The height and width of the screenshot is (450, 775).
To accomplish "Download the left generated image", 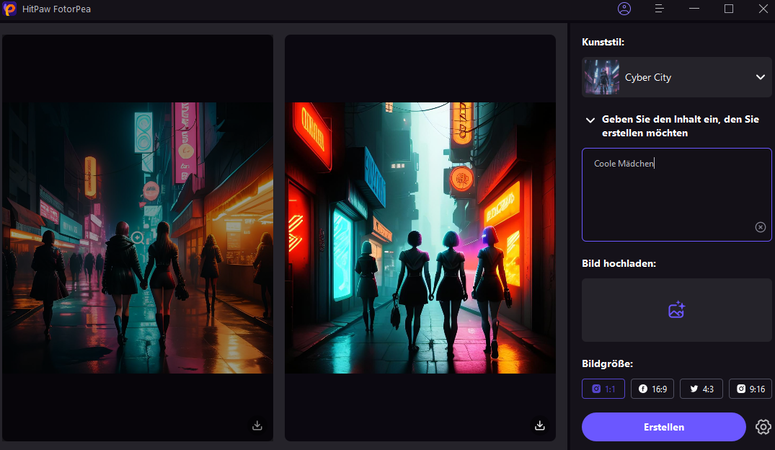I will [x=257, y=425].
